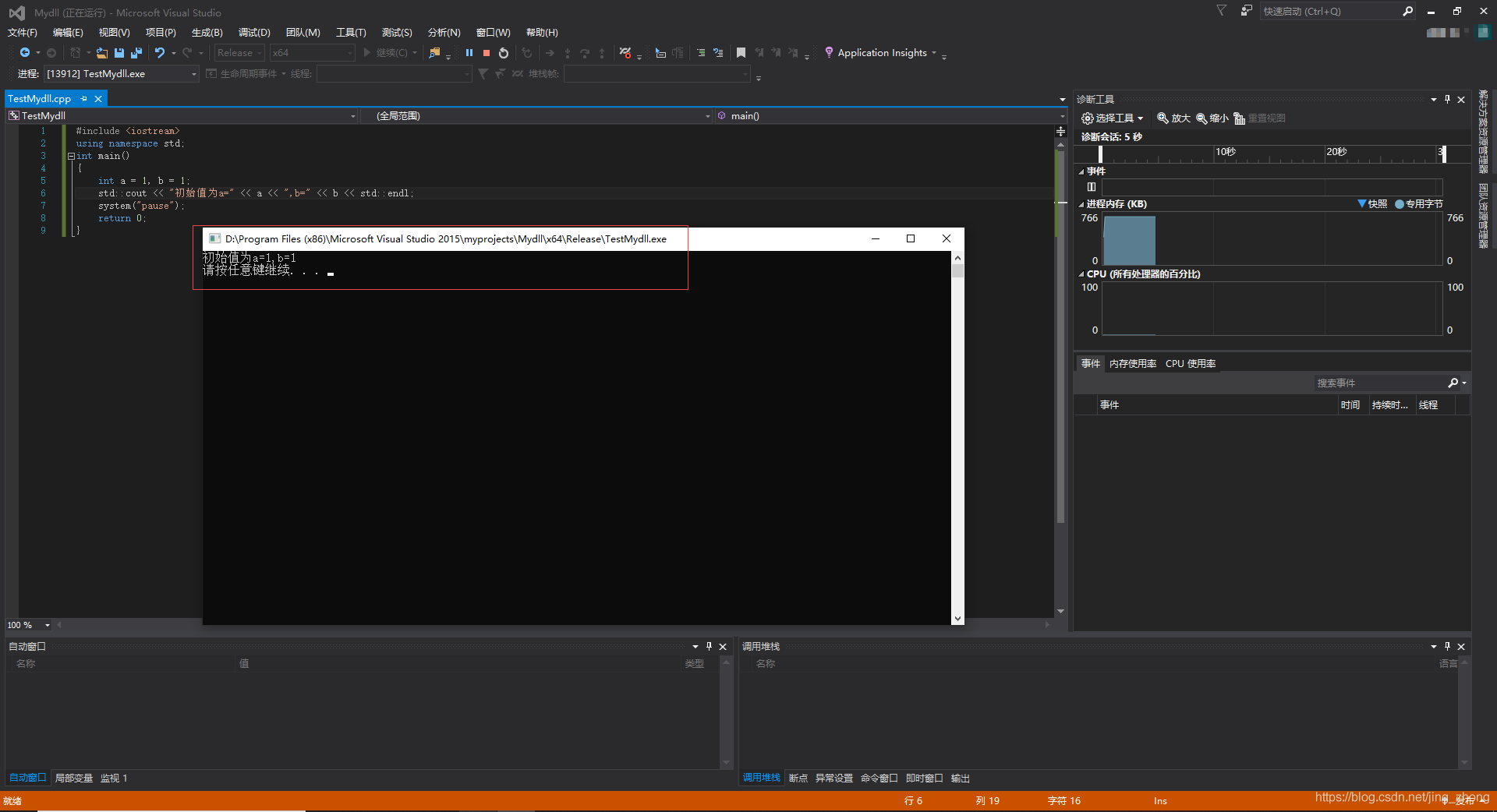This screenshot has width=1497, height=812.
Task: Click the Zoom Out (缩小) magnifier
Action: (1201, 118)
